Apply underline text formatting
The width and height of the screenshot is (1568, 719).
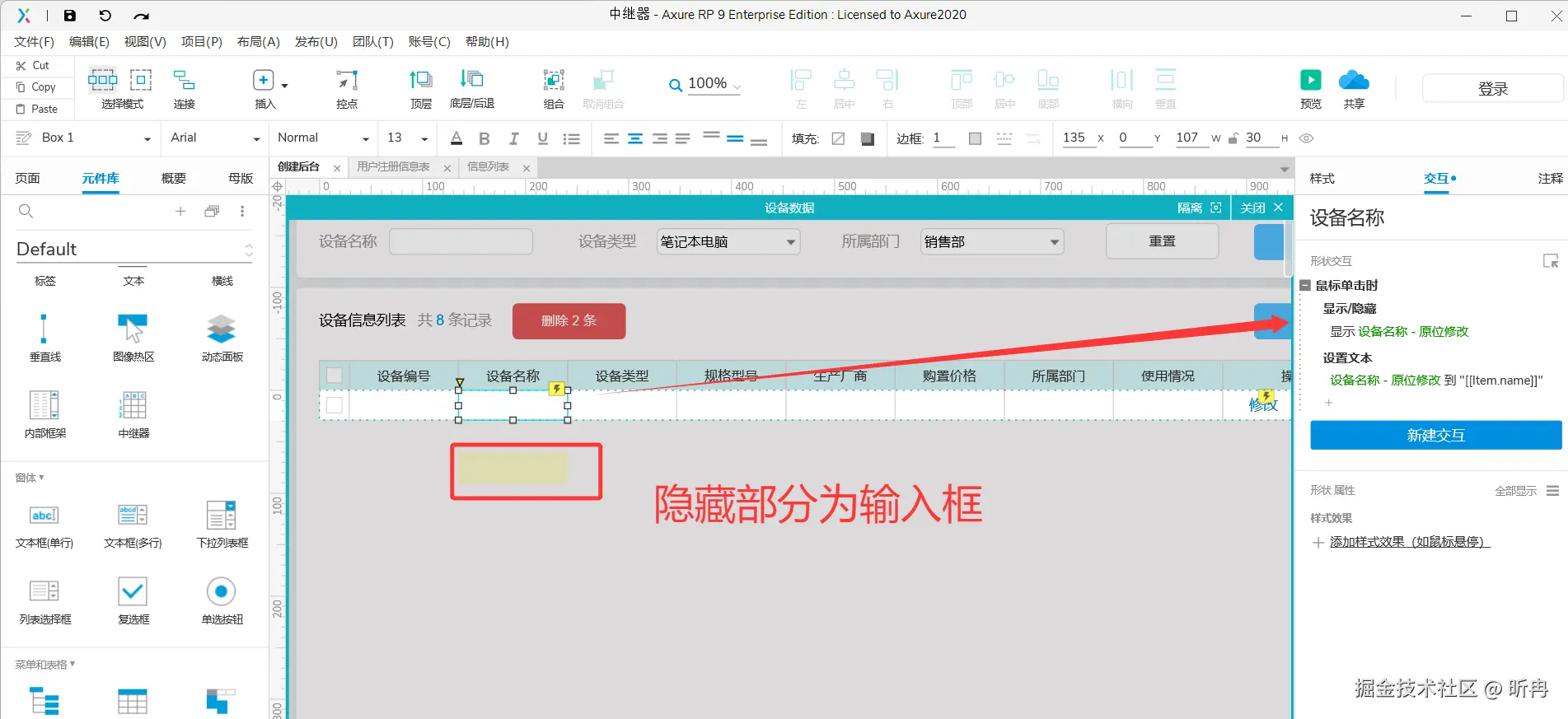click(542, 138)
